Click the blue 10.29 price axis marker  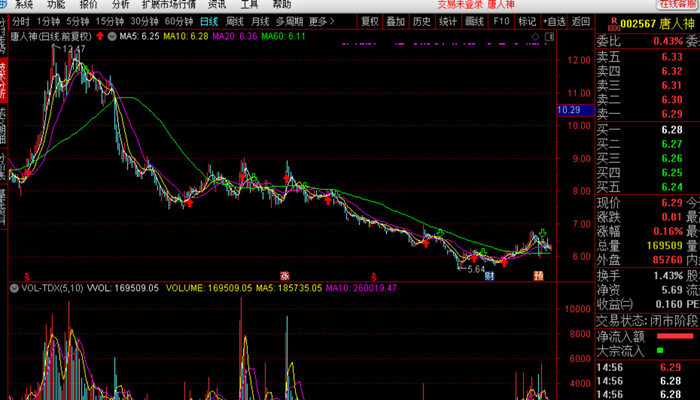tap(575, 110)
